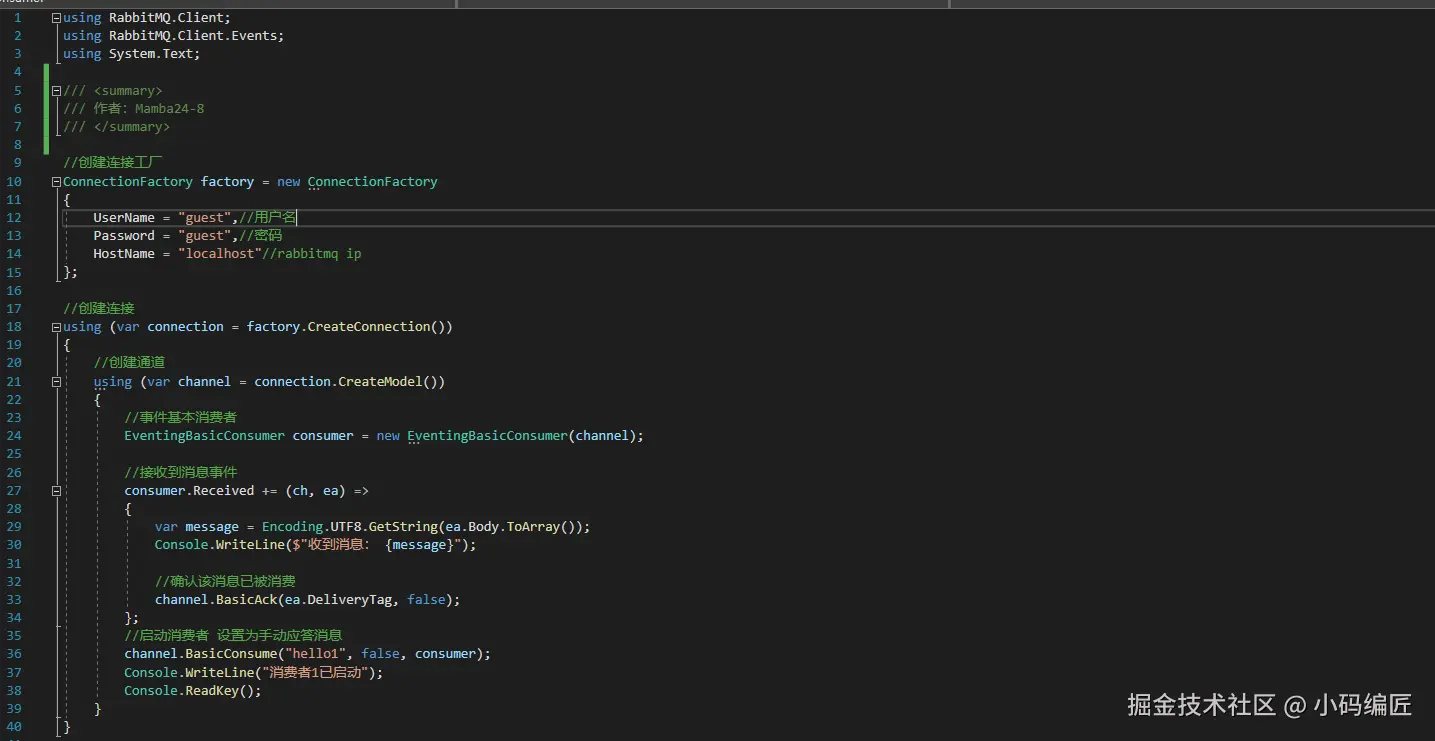Click the //接收到消息事件 comment

point(181,472)
